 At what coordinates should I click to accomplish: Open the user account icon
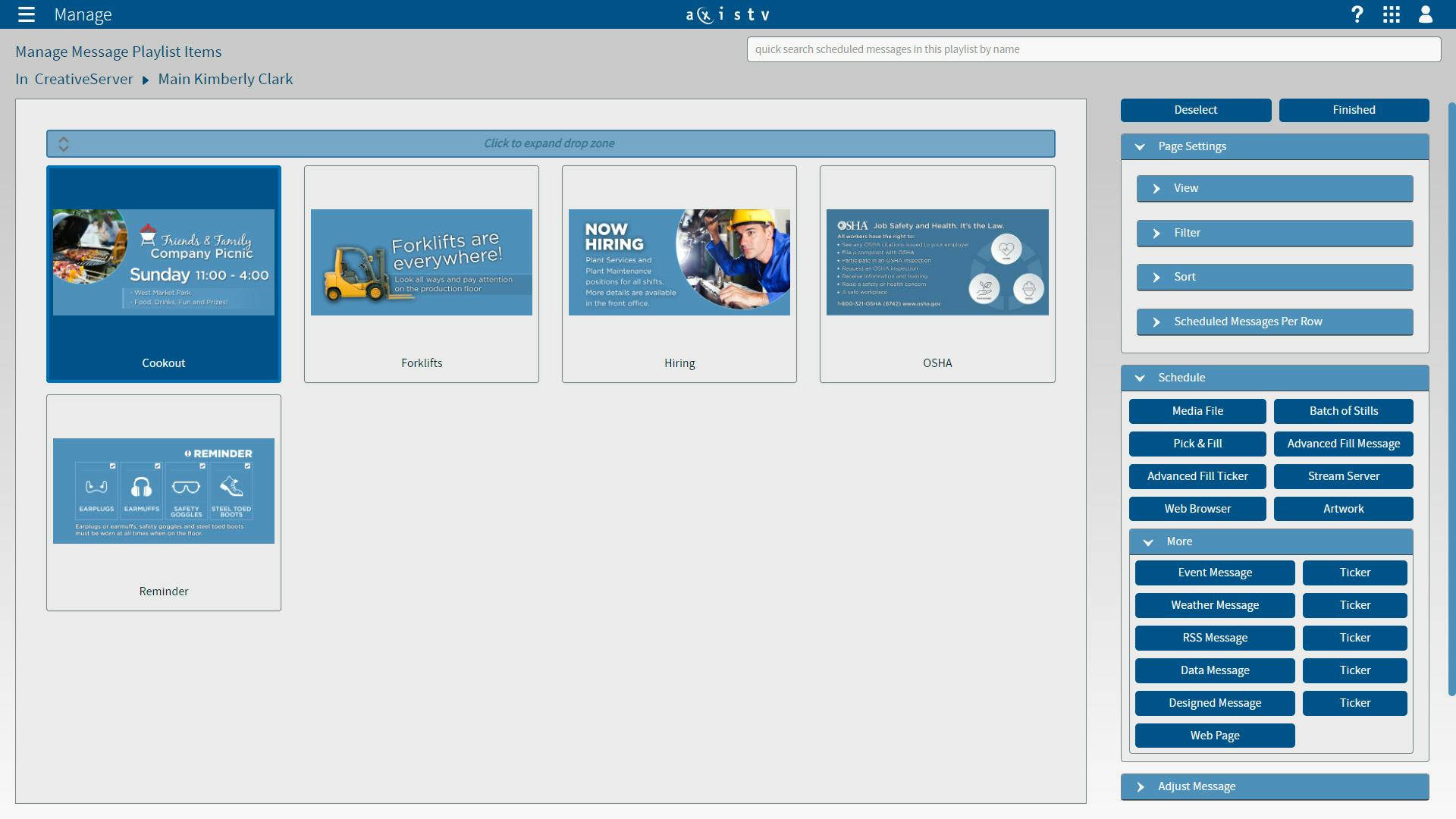[x=1426, y=14]
